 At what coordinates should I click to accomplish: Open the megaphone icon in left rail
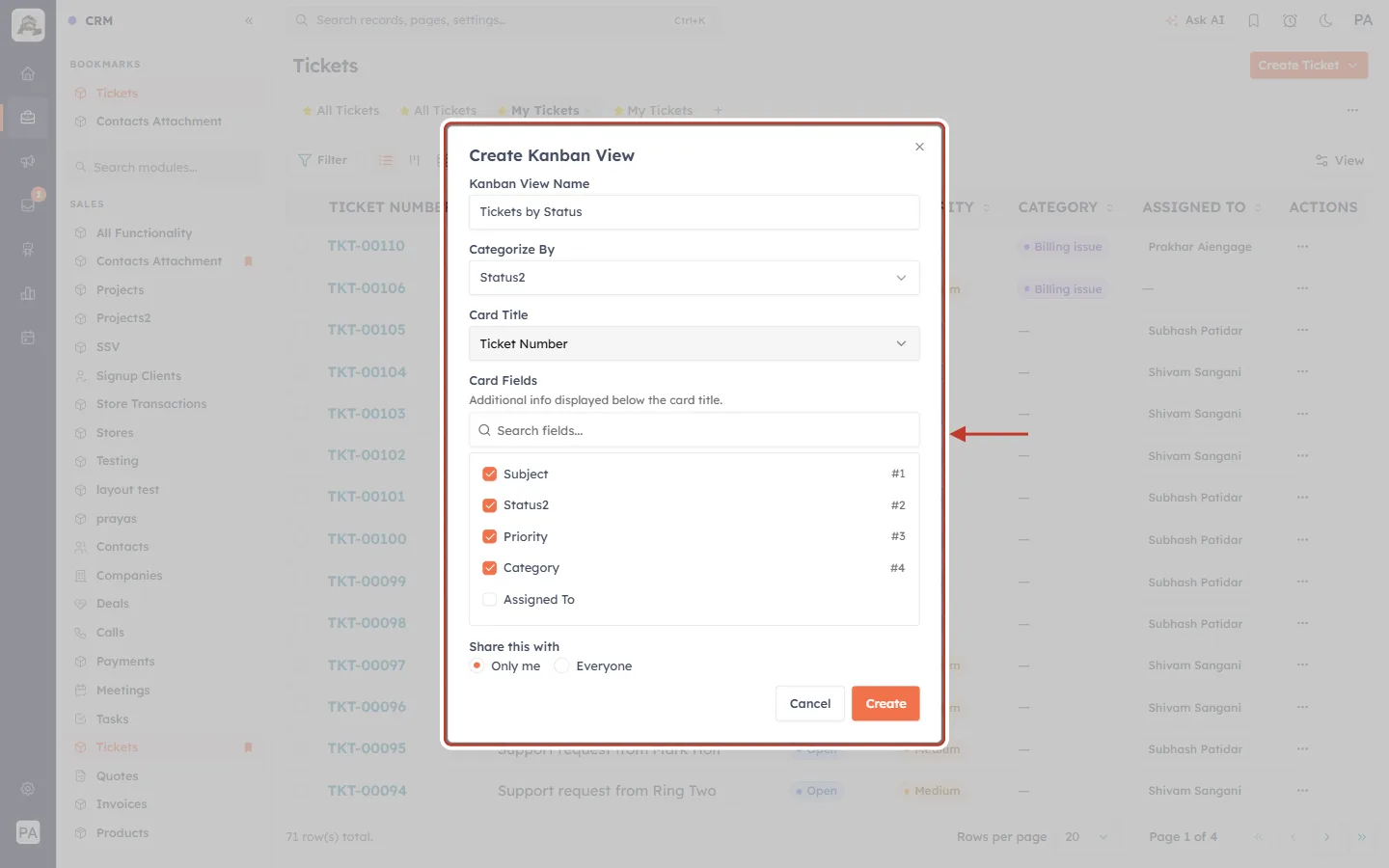point(28,161)
